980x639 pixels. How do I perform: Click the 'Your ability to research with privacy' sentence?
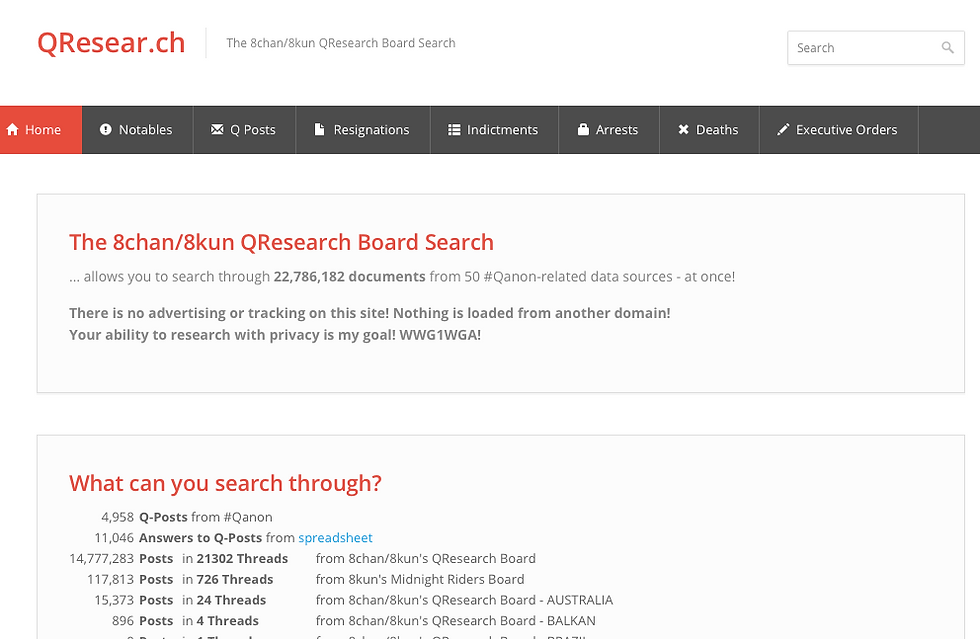pyautogui.click(x=275, y=335)
